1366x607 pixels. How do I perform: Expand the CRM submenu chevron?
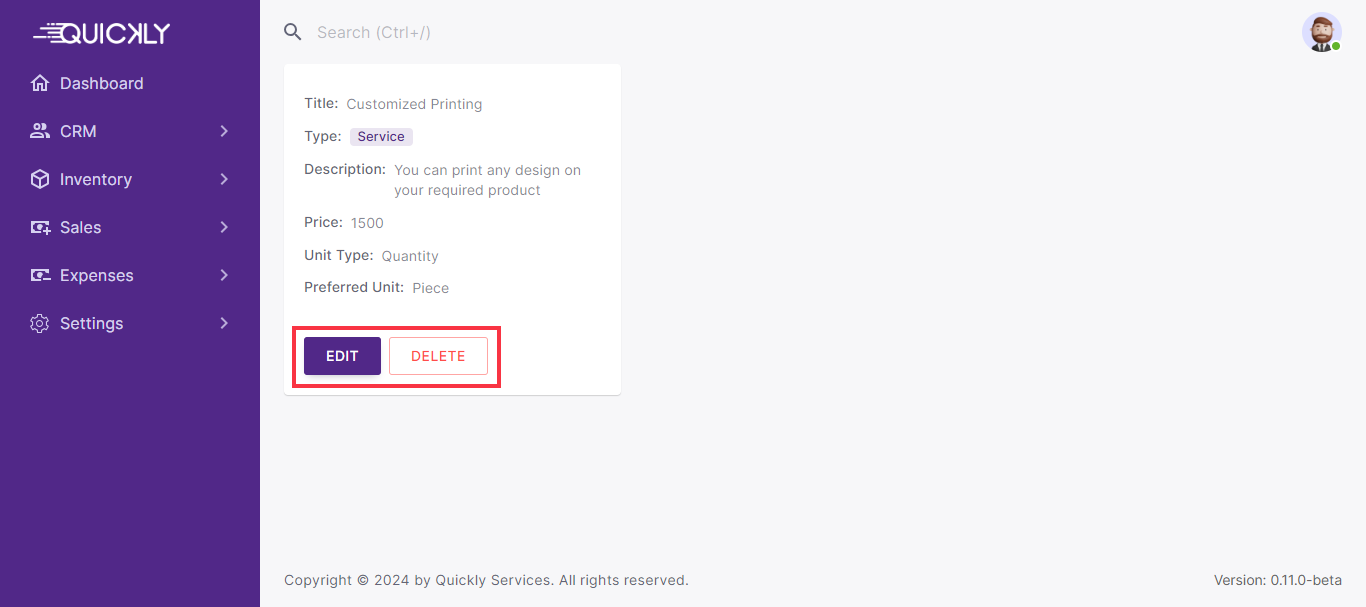(224, 131)
